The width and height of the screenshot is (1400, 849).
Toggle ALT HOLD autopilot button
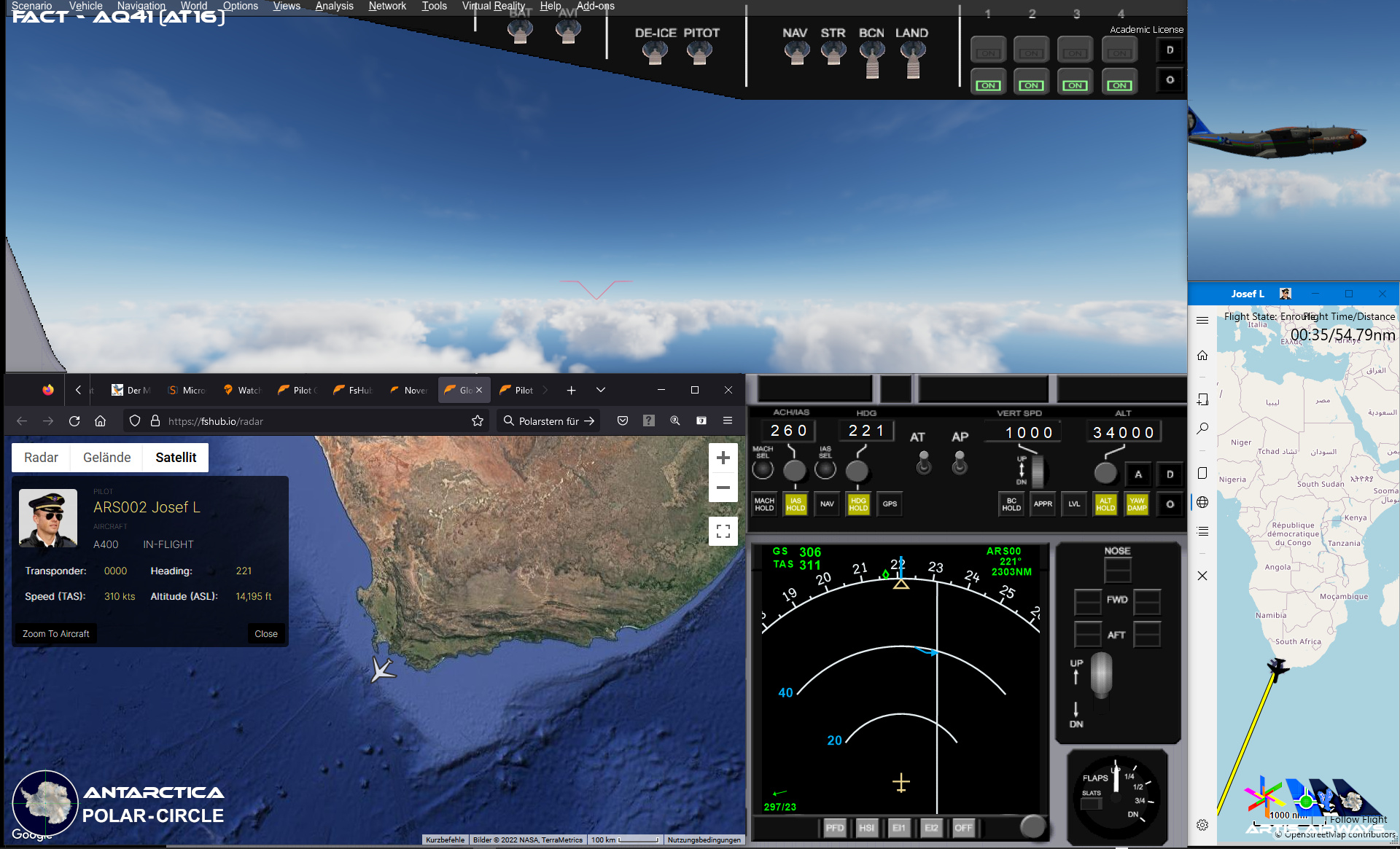coord(1105,504)
